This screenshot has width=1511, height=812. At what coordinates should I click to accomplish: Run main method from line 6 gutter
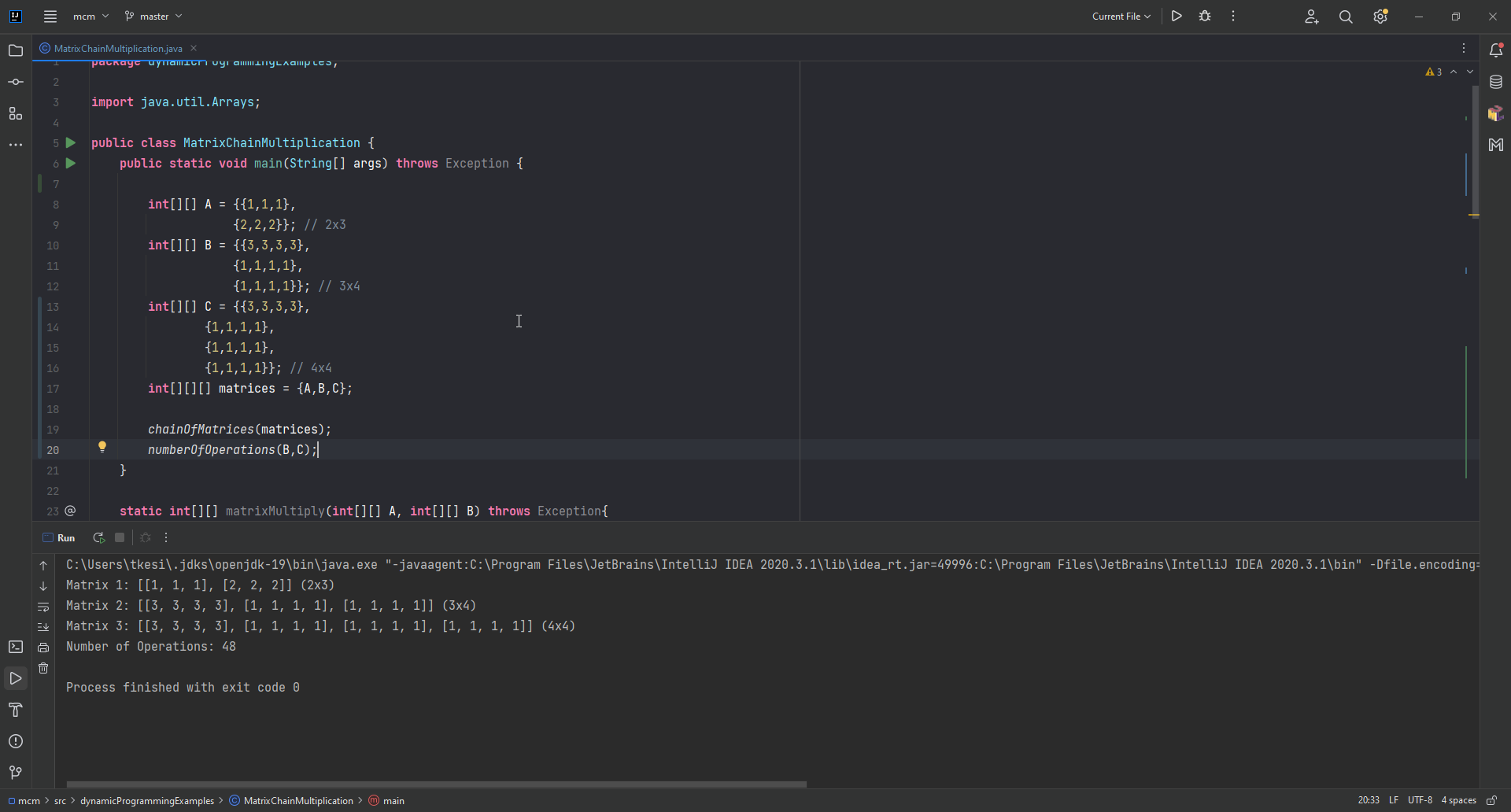71,164
